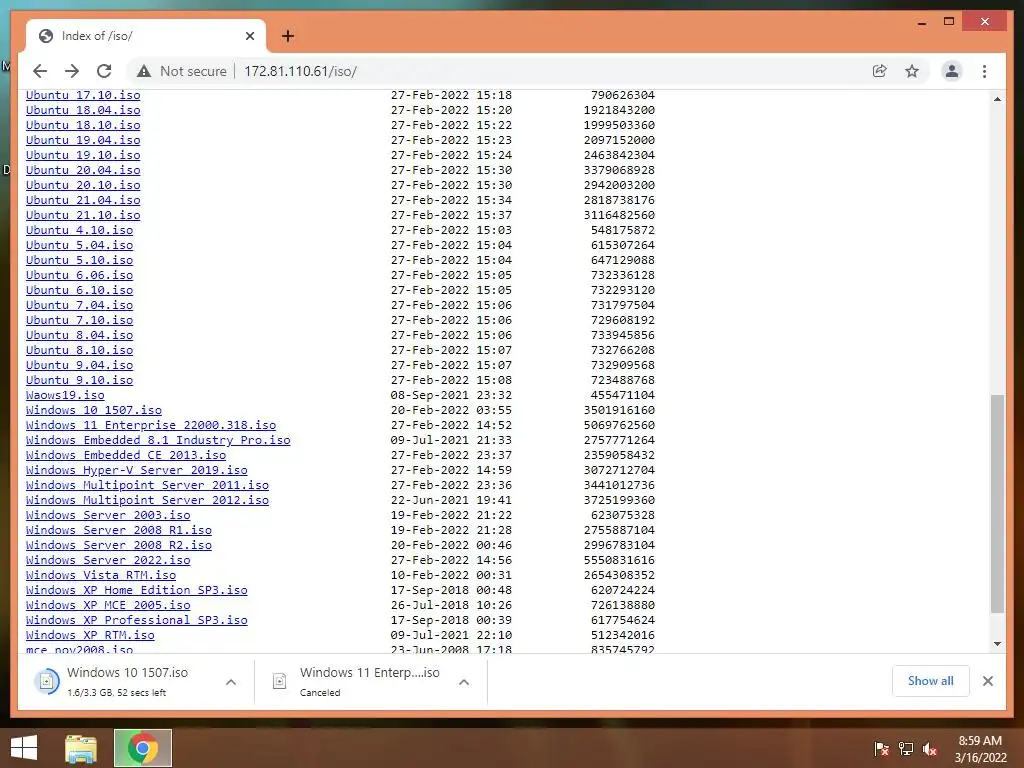1024x768 pixels.
Task: Share this page via share icon
Action: pyautogui.click(x=880, y=71)
